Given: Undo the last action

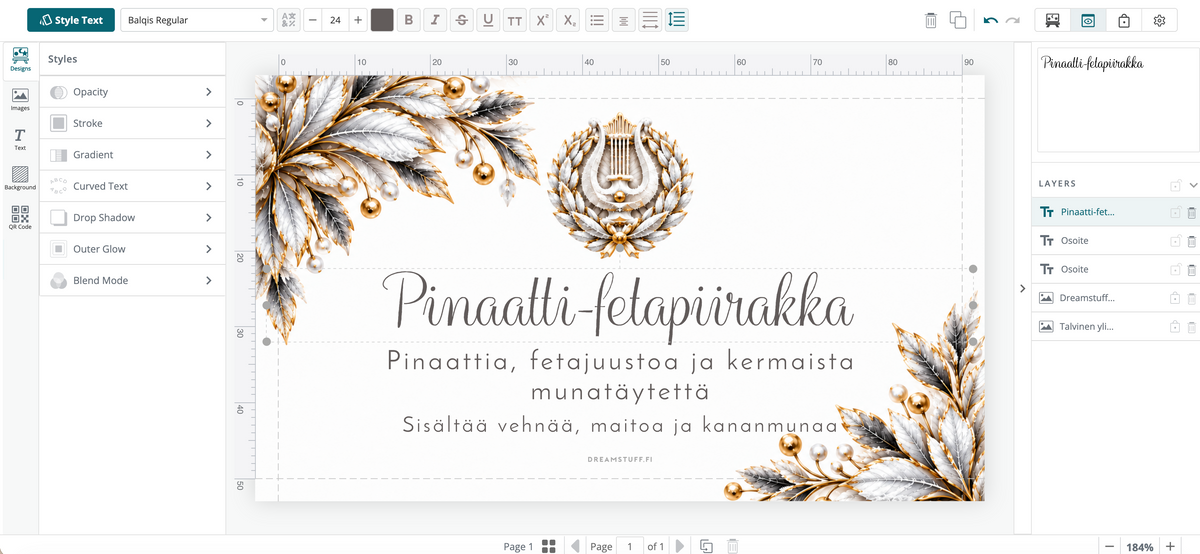Looking at the screenshot, I should (x=990, y=20).
